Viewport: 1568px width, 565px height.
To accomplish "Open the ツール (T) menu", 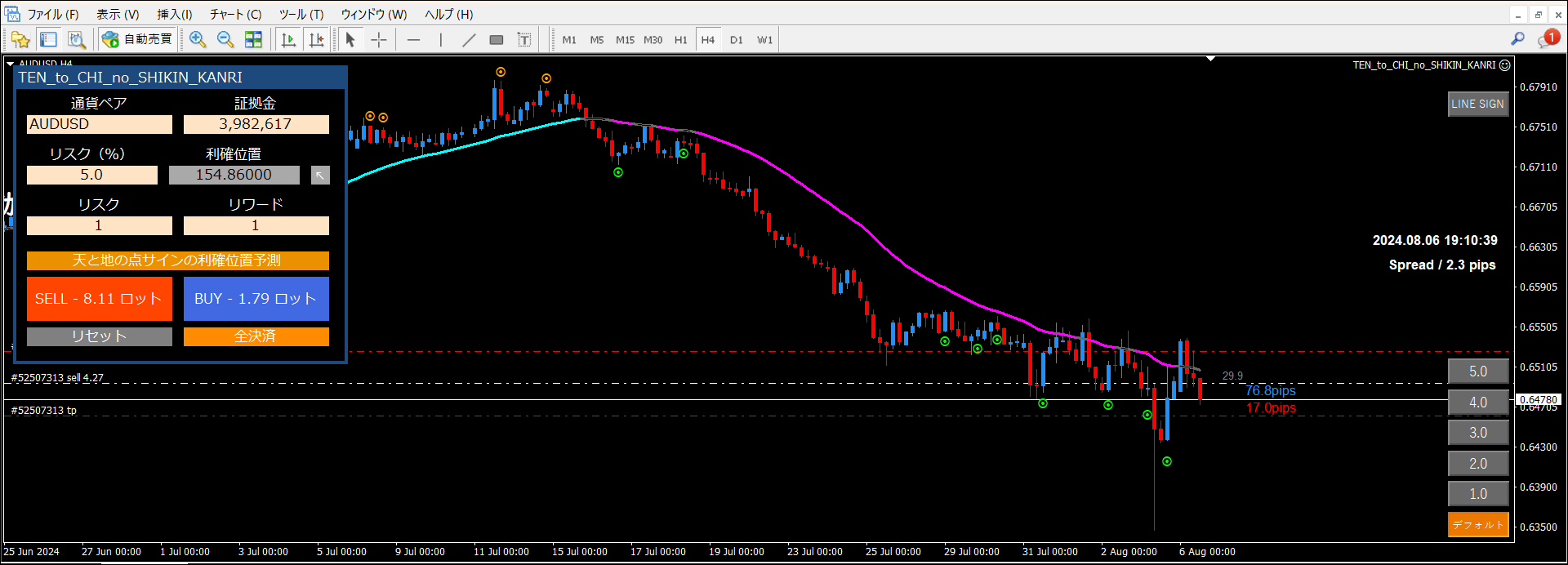I will click(x=301, y=15).
